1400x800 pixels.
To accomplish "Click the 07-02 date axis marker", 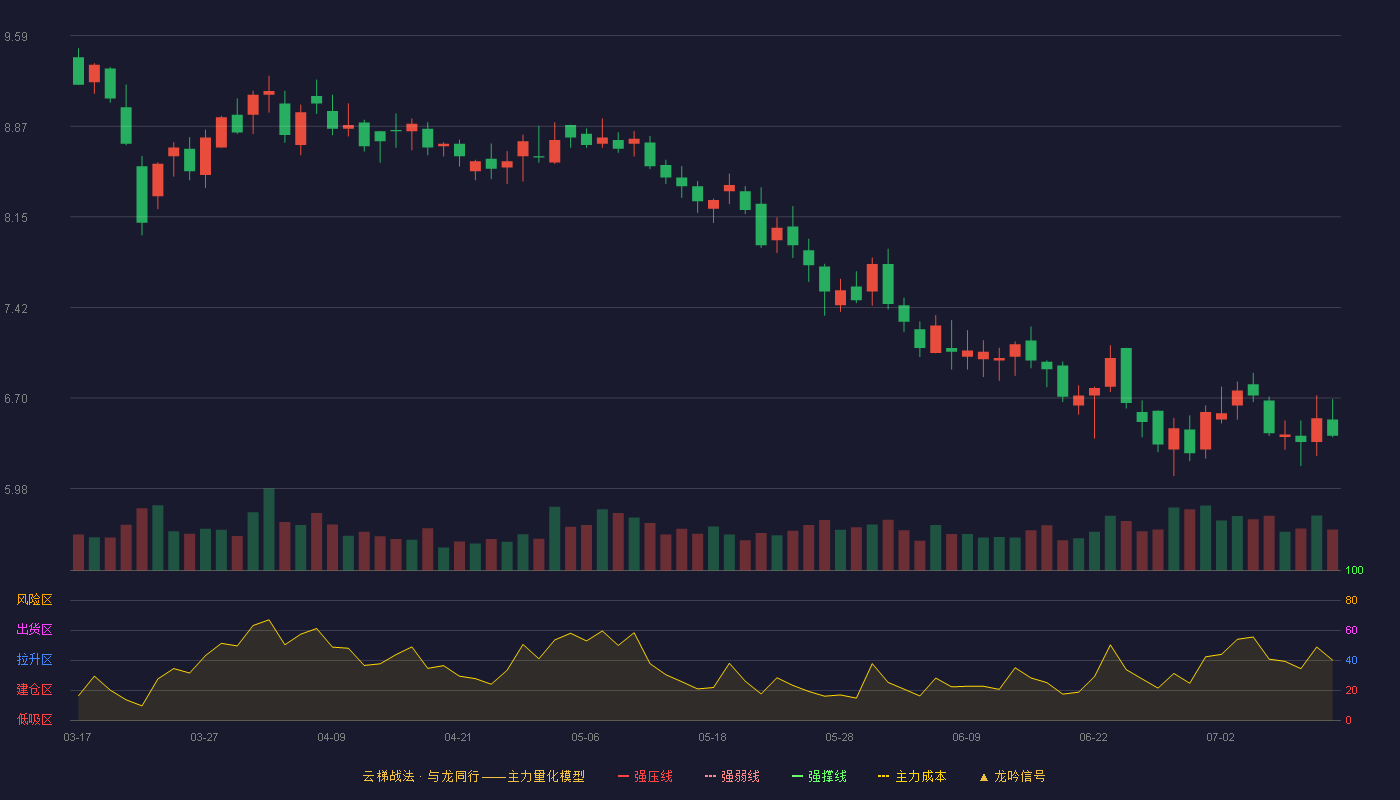I will (x=1220, y=737).
